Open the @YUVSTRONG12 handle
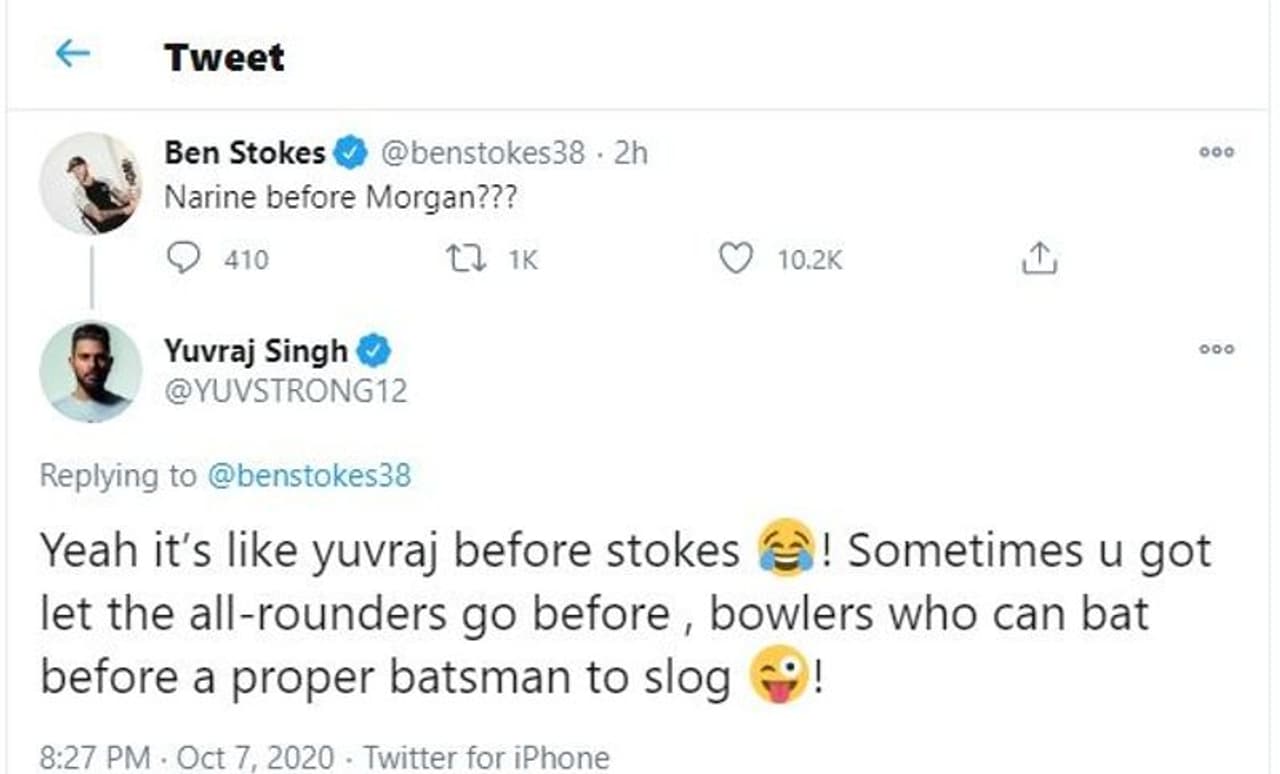Image resolution: width=1280 pixels, height=774 pixels. [285, 390]
